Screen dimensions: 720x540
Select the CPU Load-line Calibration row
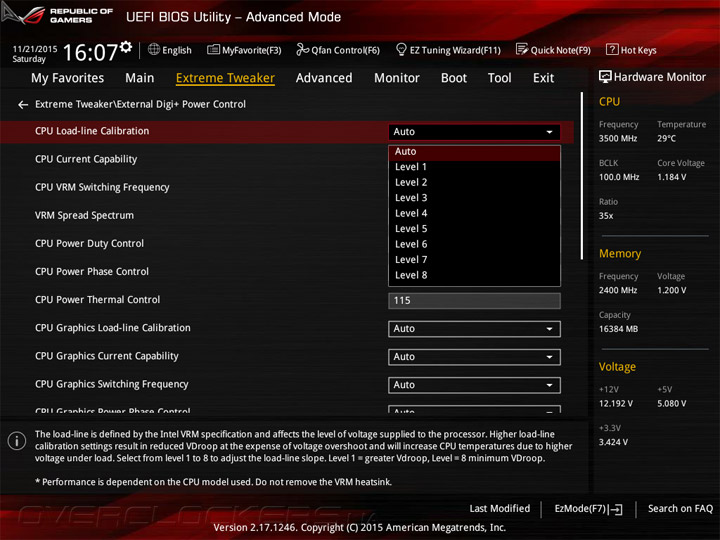[x=287, y=132]
